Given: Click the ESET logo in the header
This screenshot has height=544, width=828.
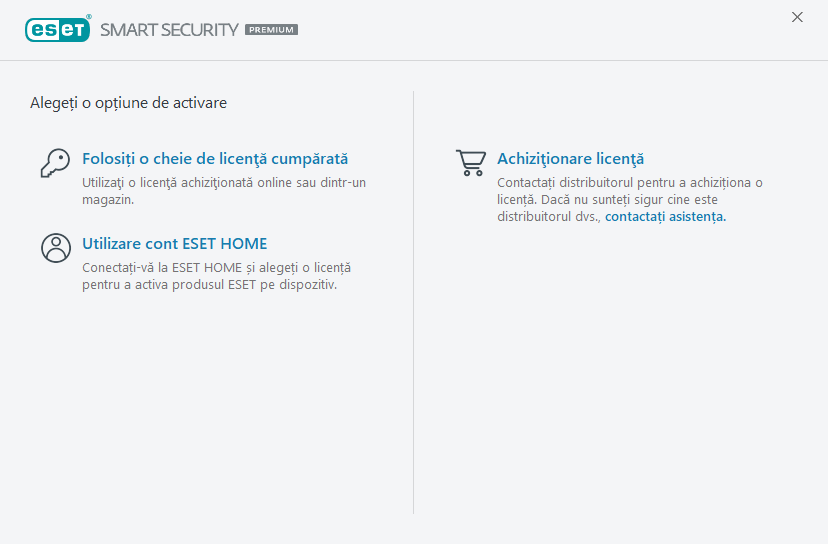Looking at the screenshot, I should pos(57,29).
